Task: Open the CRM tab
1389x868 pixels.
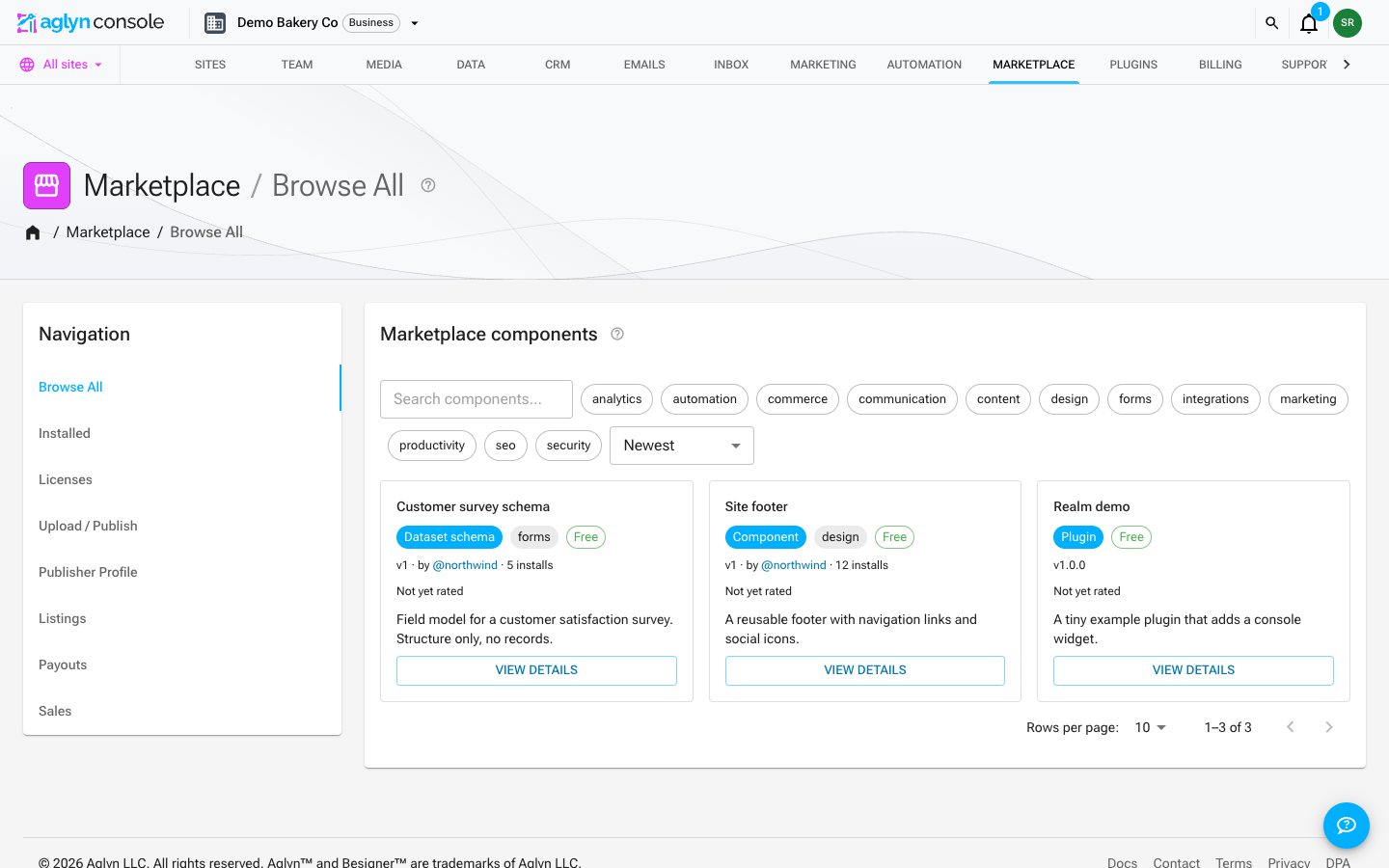Action: coord(558,65)
